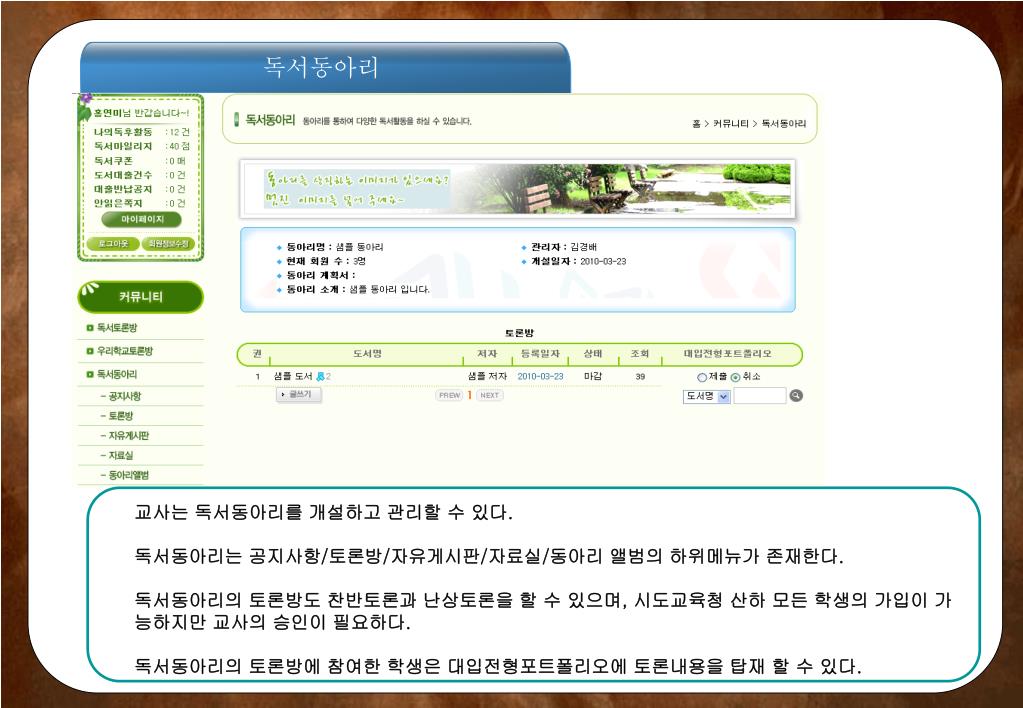Click the 샘플 저자 author cell
1023x708 pixels.
pos(487,377)
